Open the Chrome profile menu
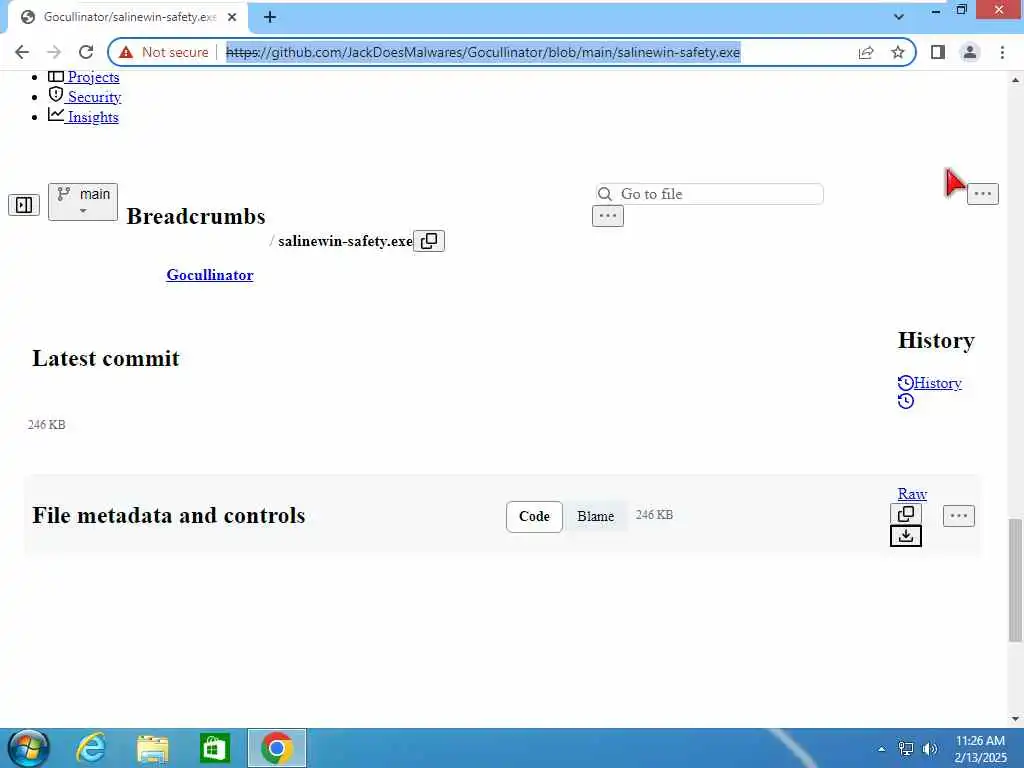The image size is (1024, 768). pos(970,52)
